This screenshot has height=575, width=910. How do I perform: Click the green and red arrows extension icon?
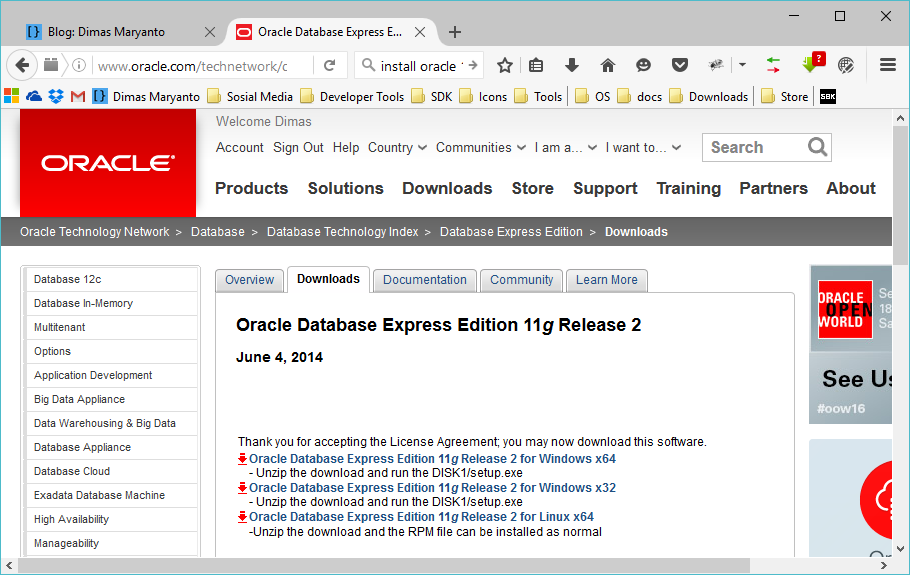(x=773, y=66)
